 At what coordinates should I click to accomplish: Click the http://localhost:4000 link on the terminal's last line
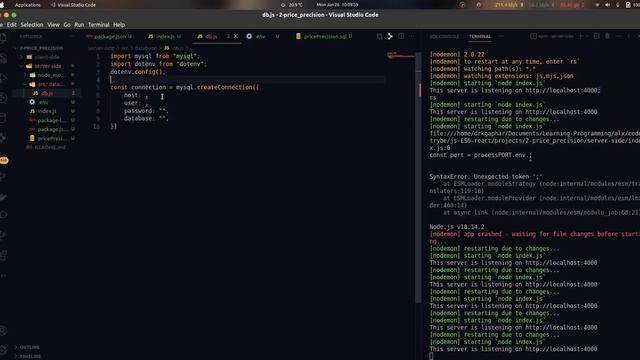pos(561,349)
